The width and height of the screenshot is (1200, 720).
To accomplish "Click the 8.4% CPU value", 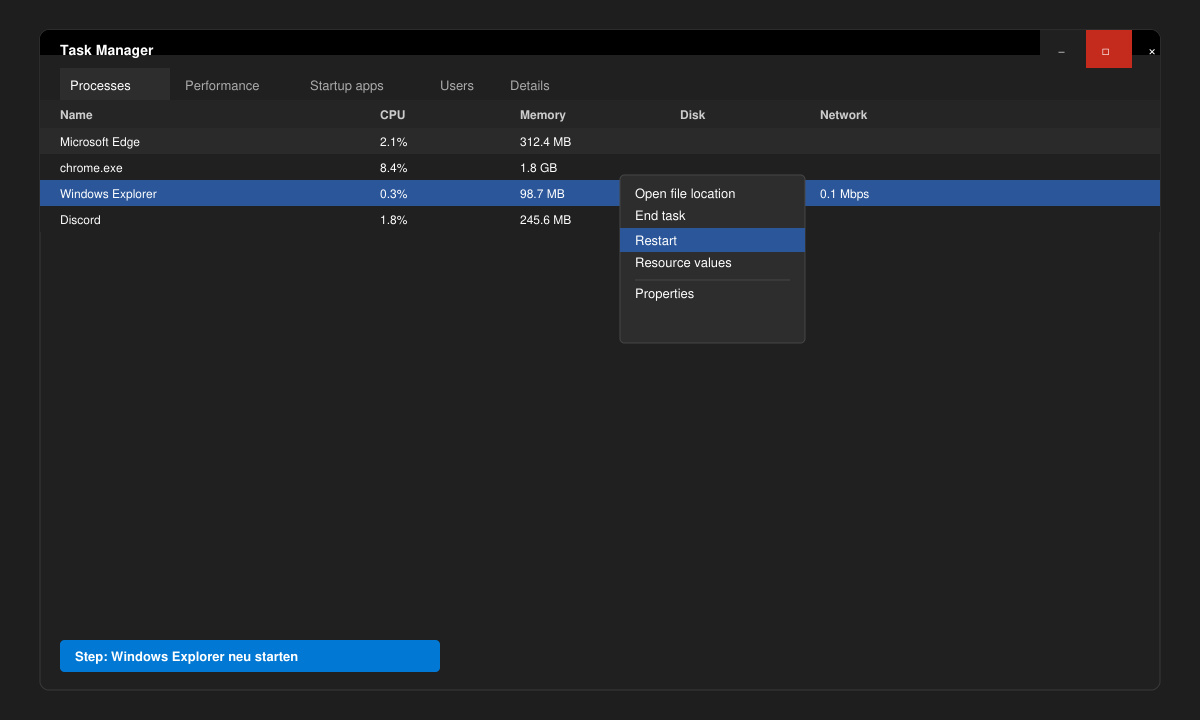I will tap(394, 168).
